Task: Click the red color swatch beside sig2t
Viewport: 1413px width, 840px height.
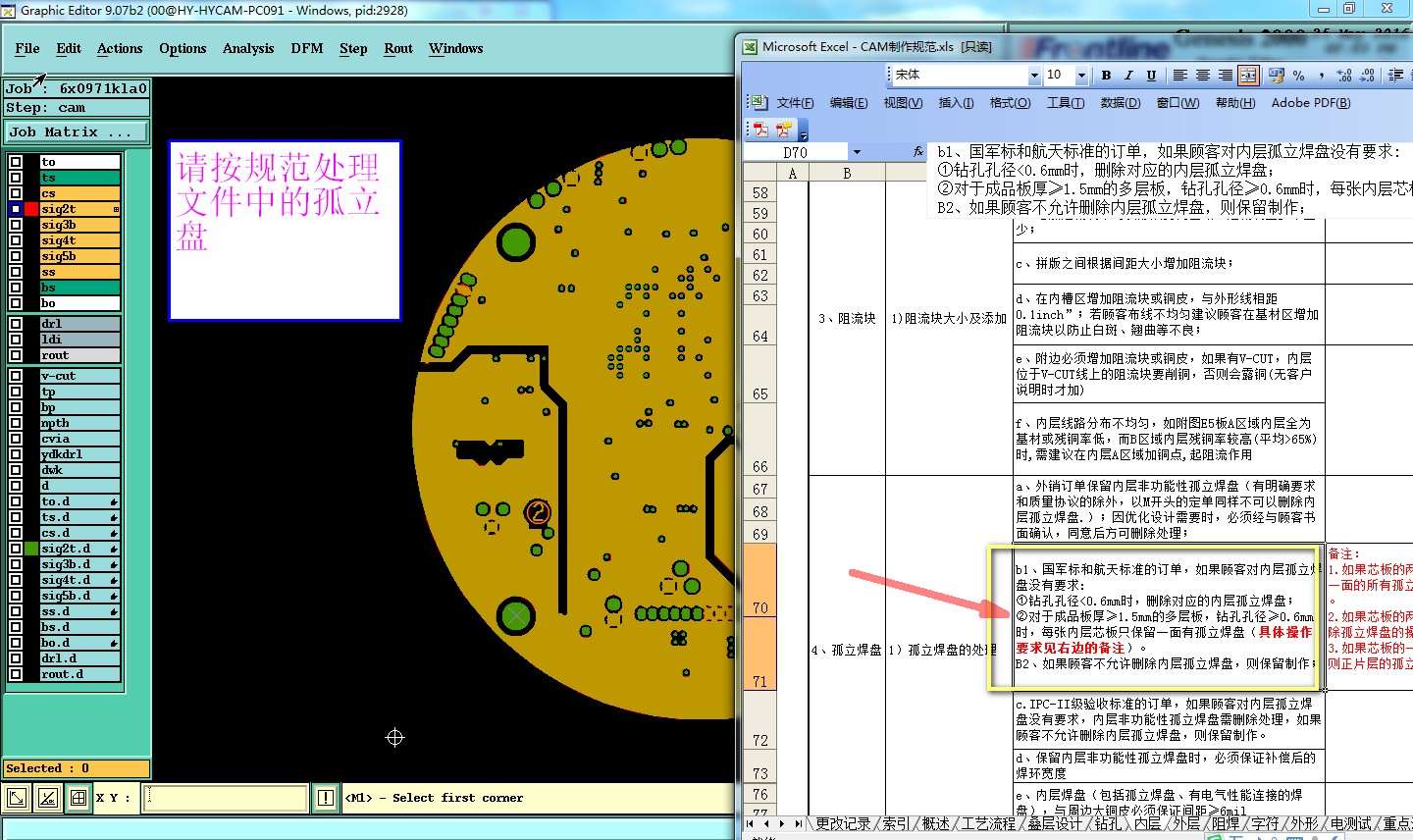Action: pos(31,209)
